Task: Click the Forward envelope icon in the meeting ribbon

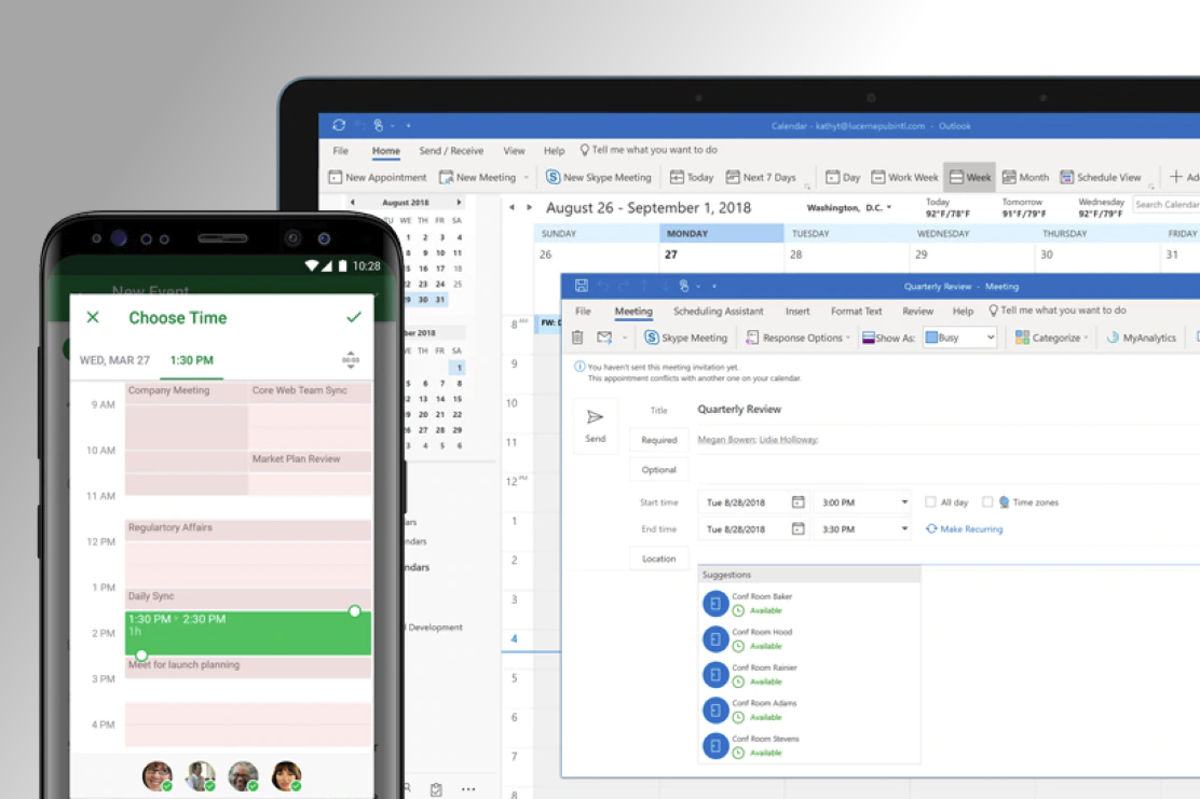Action: coord(604,338)
